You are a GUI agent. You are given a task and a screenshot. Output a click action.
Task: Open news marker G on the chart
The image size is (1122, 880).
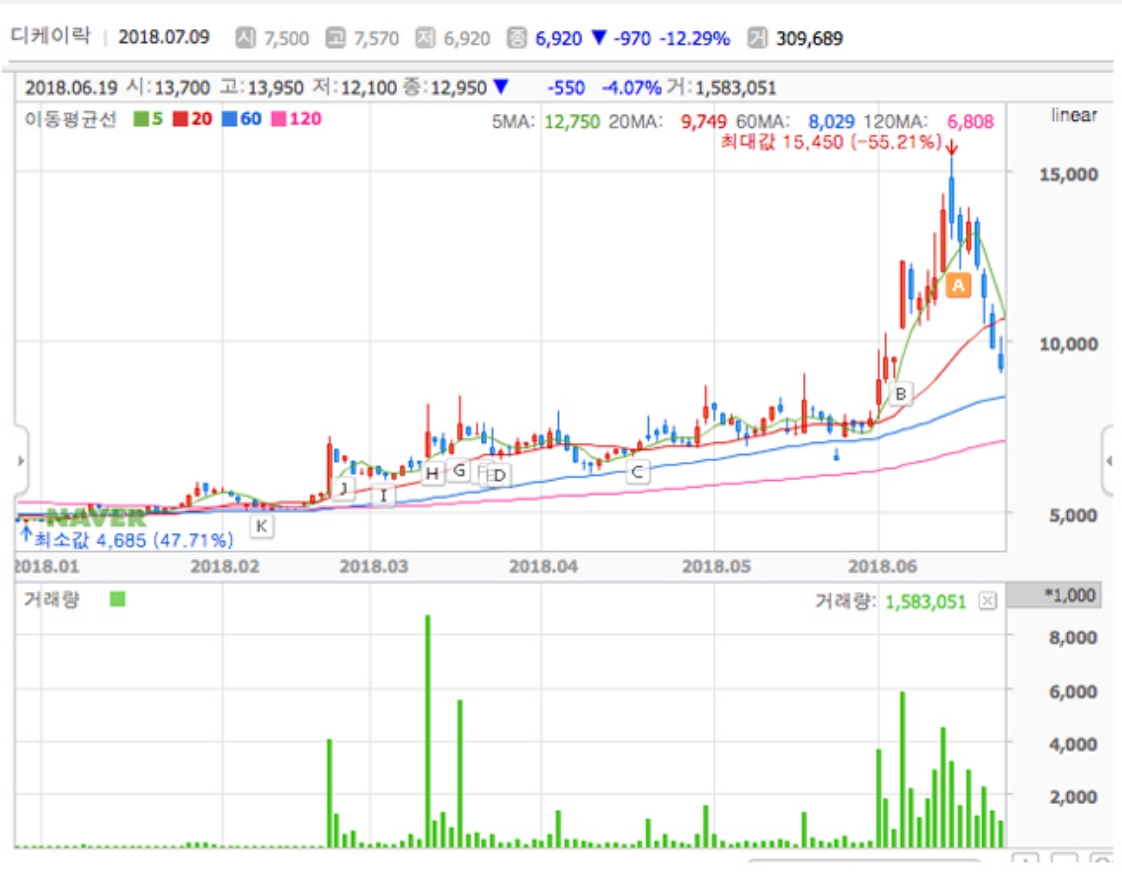459,470
